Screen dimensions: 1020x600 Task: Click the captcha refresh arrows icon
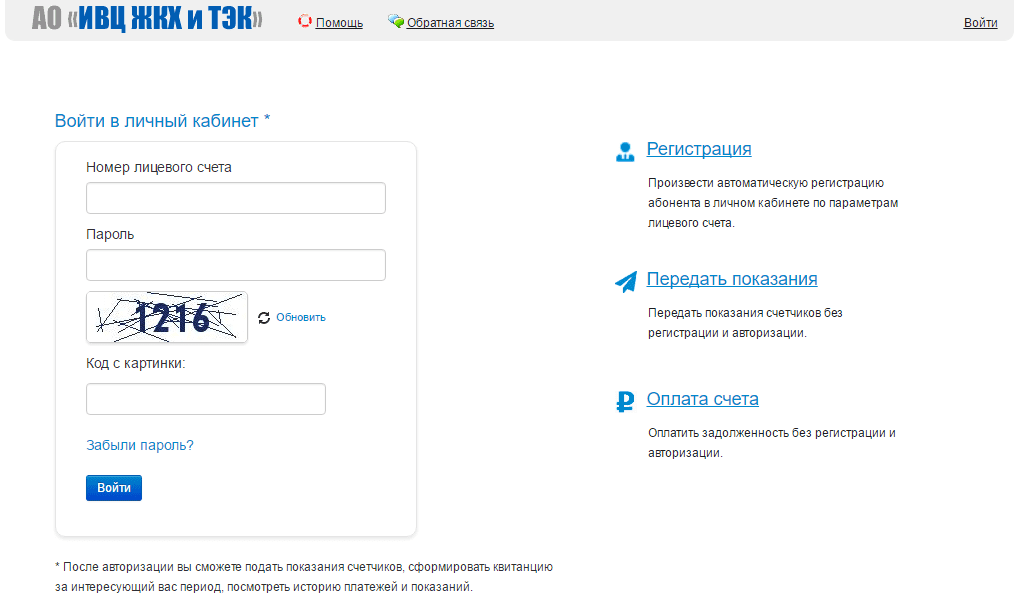pyautogui.click(x=264, y=318)
